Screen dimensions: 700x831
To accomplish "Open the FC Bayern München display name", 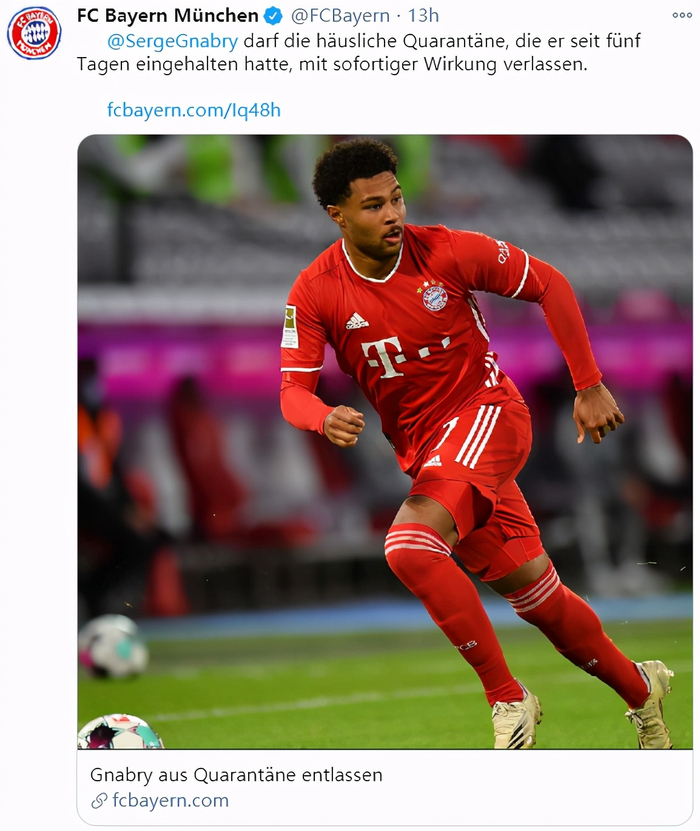I will tap(167, 16).
